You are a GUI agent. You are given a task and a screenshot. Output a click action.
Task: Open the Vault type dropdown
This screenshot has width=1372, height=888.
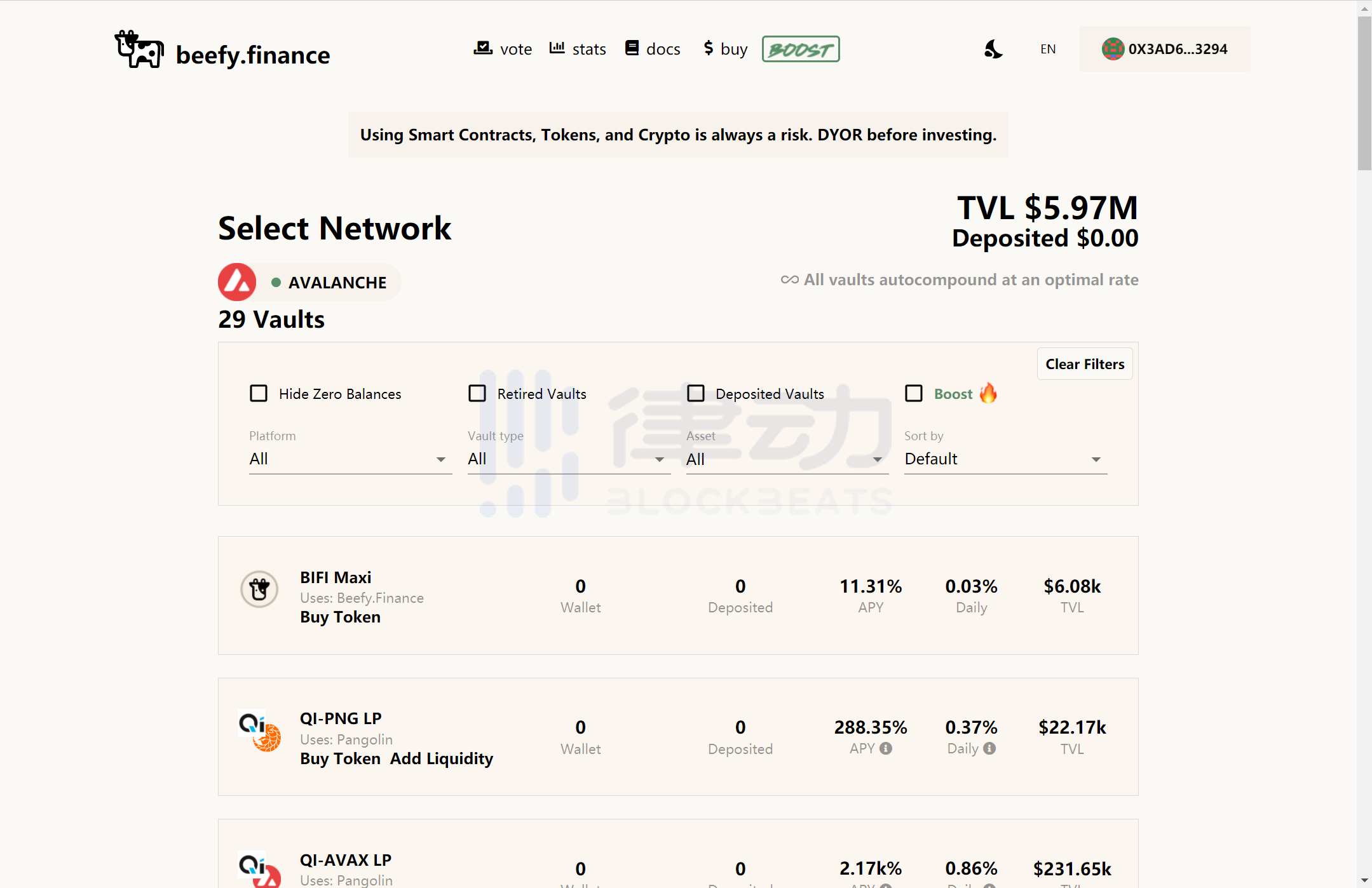(x=569, y=459)
